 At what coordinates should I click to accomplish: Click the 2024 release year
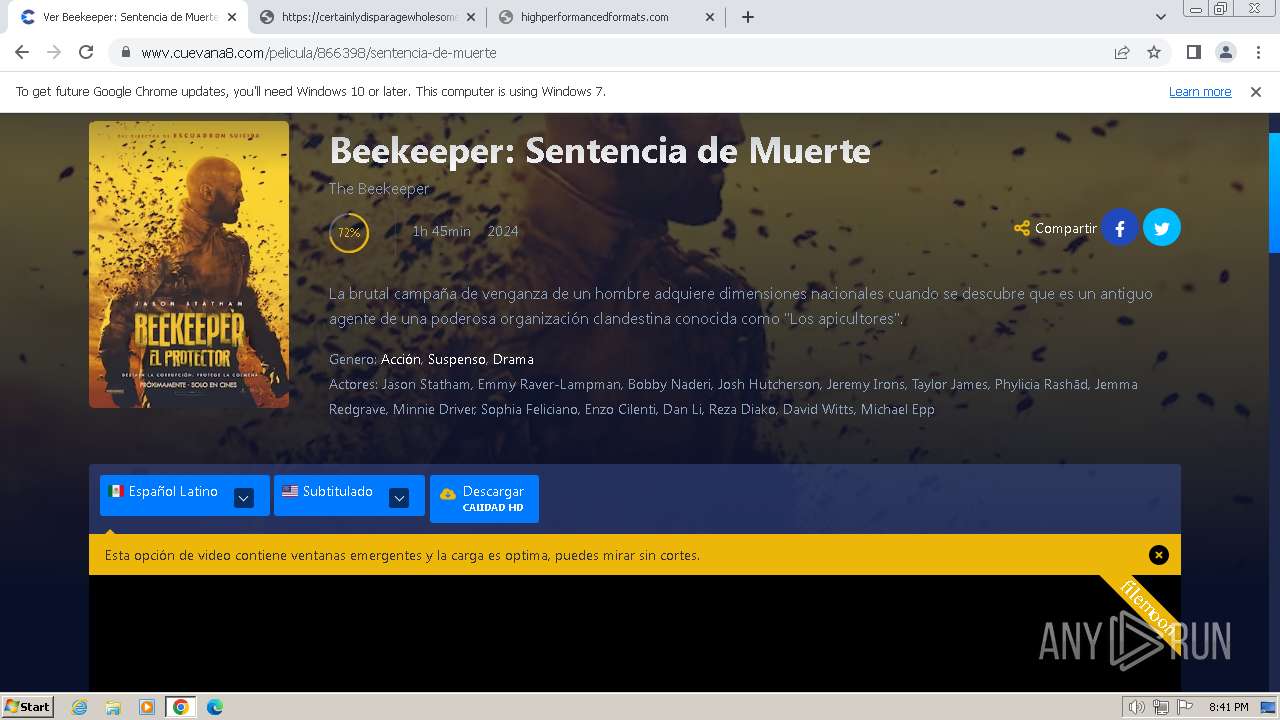(503, 231)
